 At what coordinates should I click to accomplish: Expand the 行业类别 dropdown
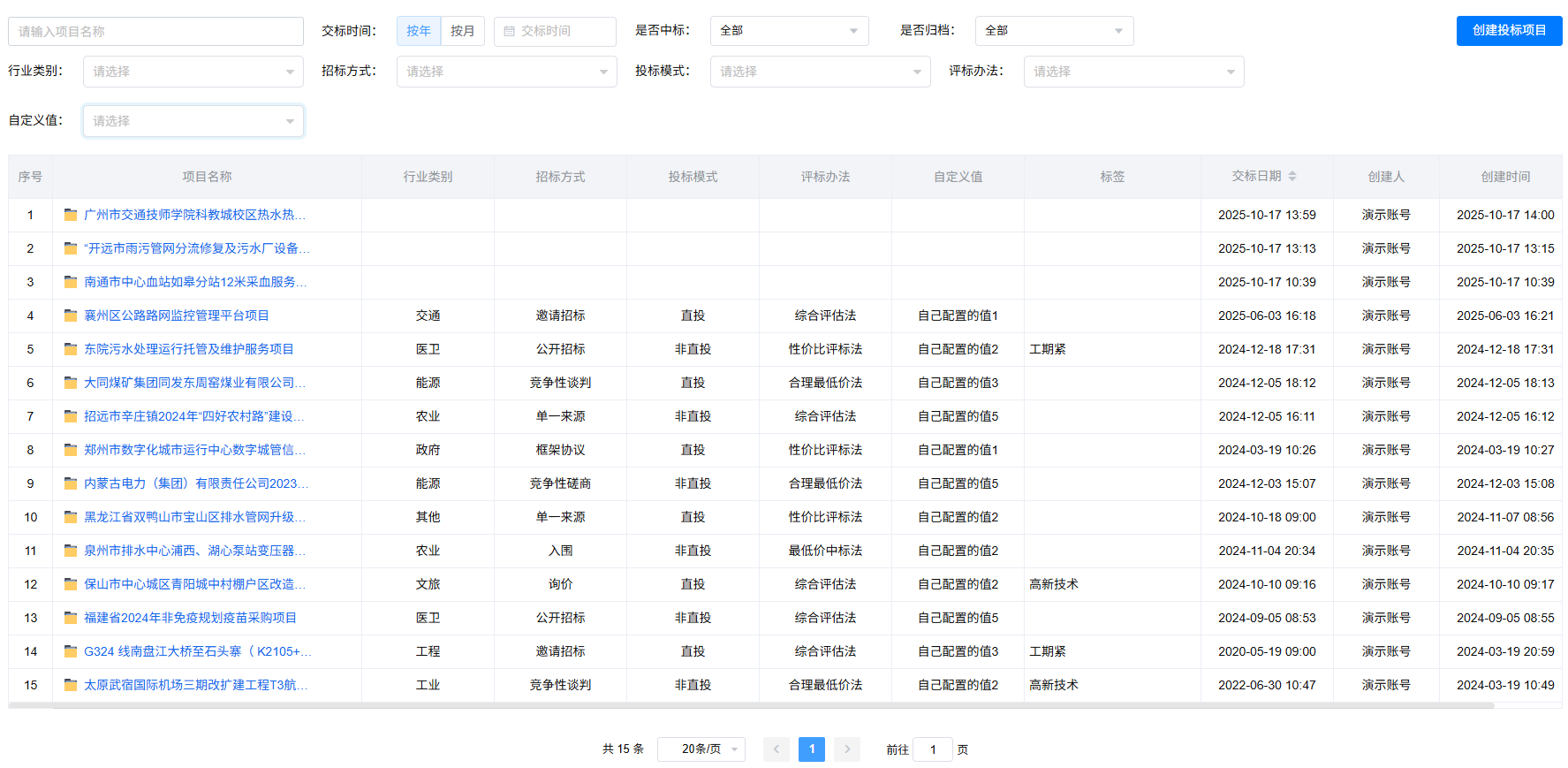tap(193, 72)
